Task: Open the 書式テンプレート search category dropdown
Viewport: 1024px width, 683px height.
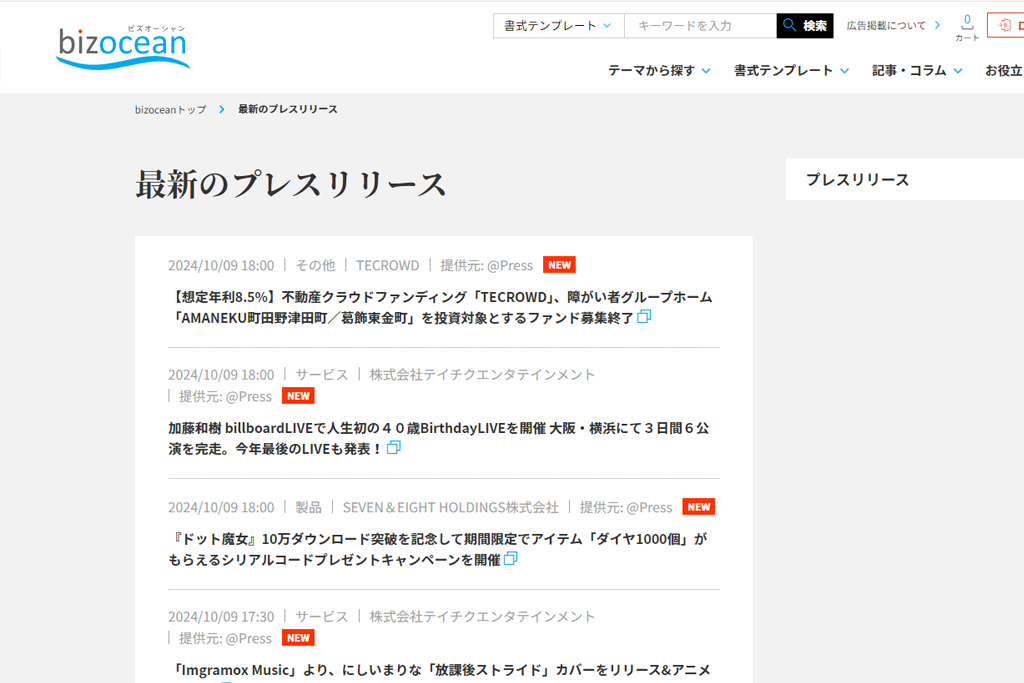Action: point(558,25)
